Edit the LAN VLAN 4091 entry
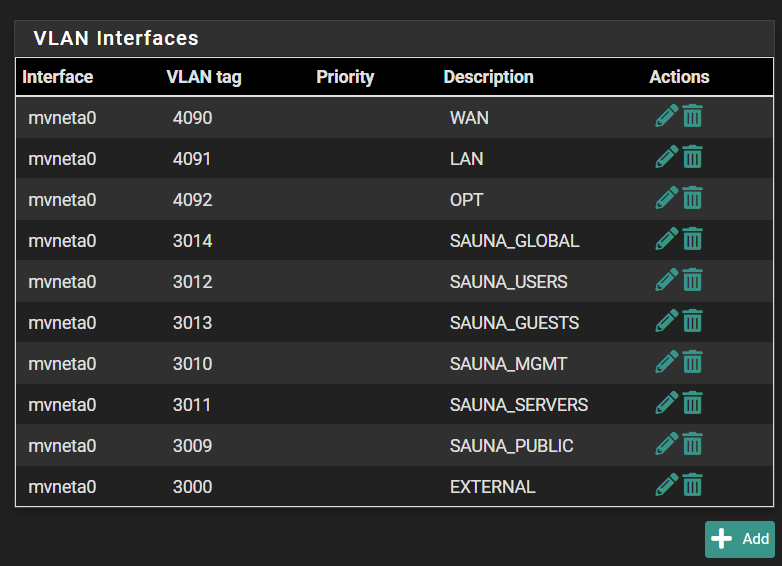The width and height of the screenshot is (782, 566). 666,157
